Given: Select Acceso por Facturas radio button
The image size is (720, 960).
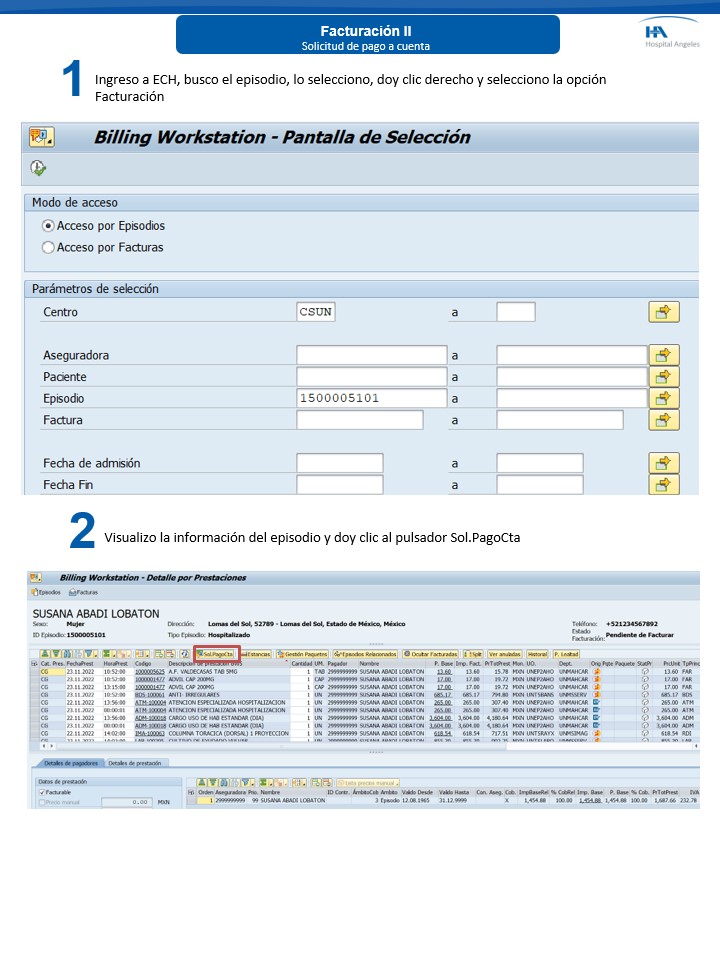Looking at the screenshot, I should pyautogui.click(x=48, y=247).
